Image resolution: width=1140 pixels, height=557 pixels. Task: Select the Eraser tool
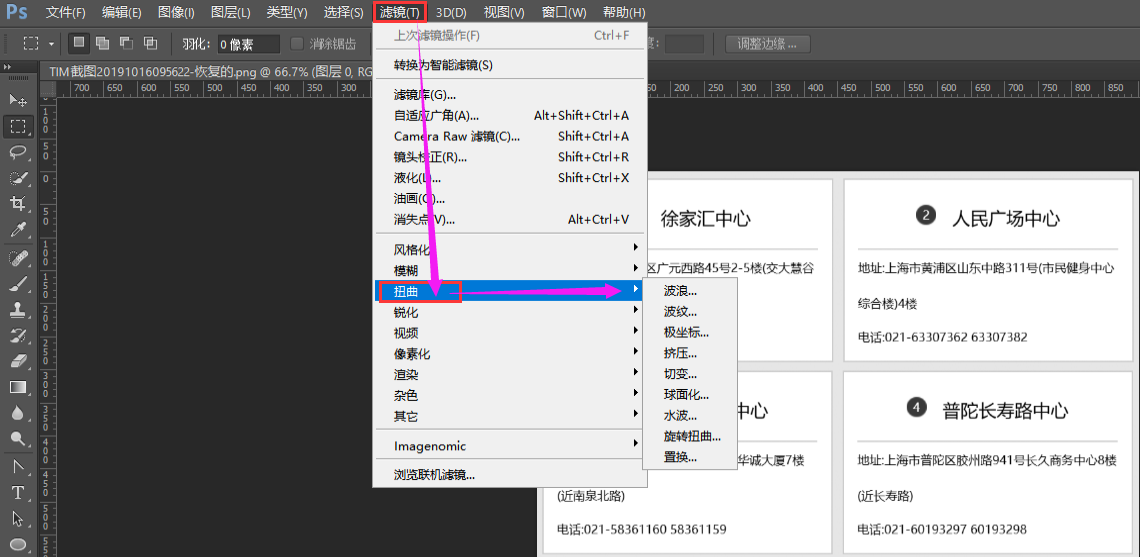(18, 361)
